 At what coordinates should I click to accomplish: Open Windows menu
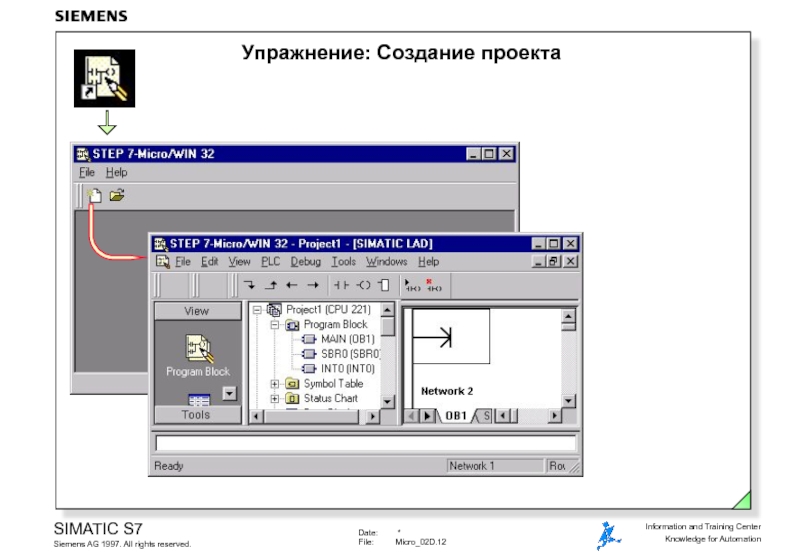(386, 262)
